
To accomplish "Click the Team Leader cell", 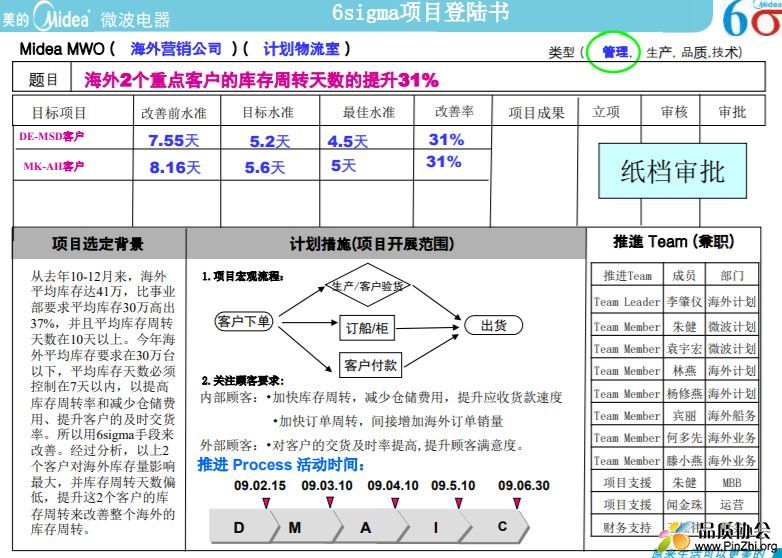I will tap(627, 302).
